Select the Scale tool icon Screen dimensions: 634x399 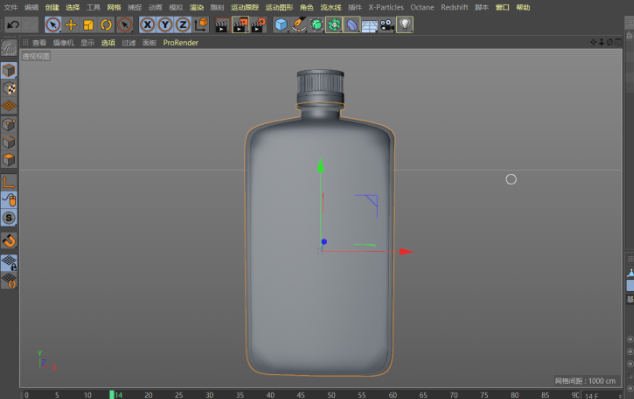click(89, 25)
